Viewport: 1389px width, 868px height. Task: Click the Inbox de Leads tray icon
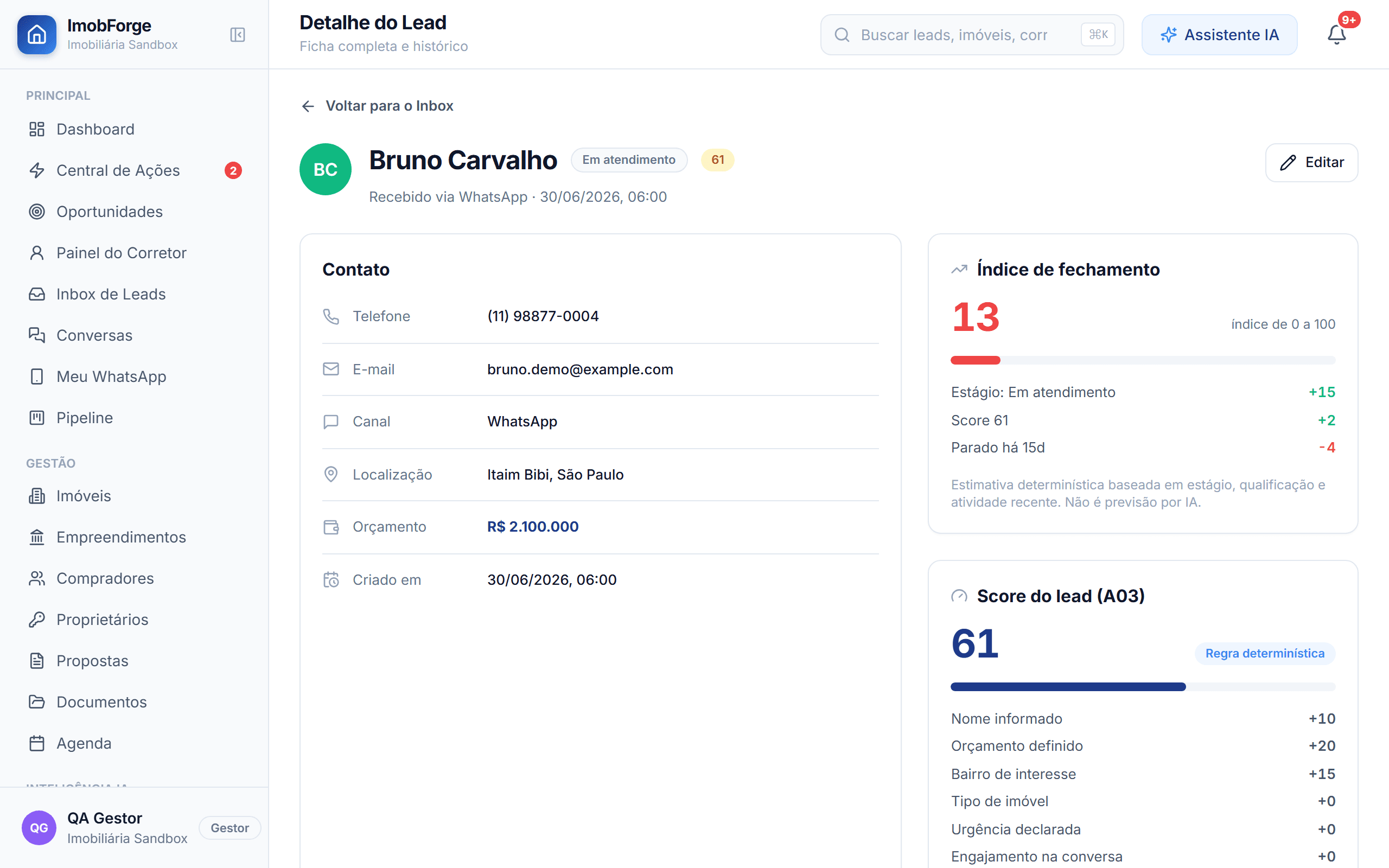click(37, 295)
